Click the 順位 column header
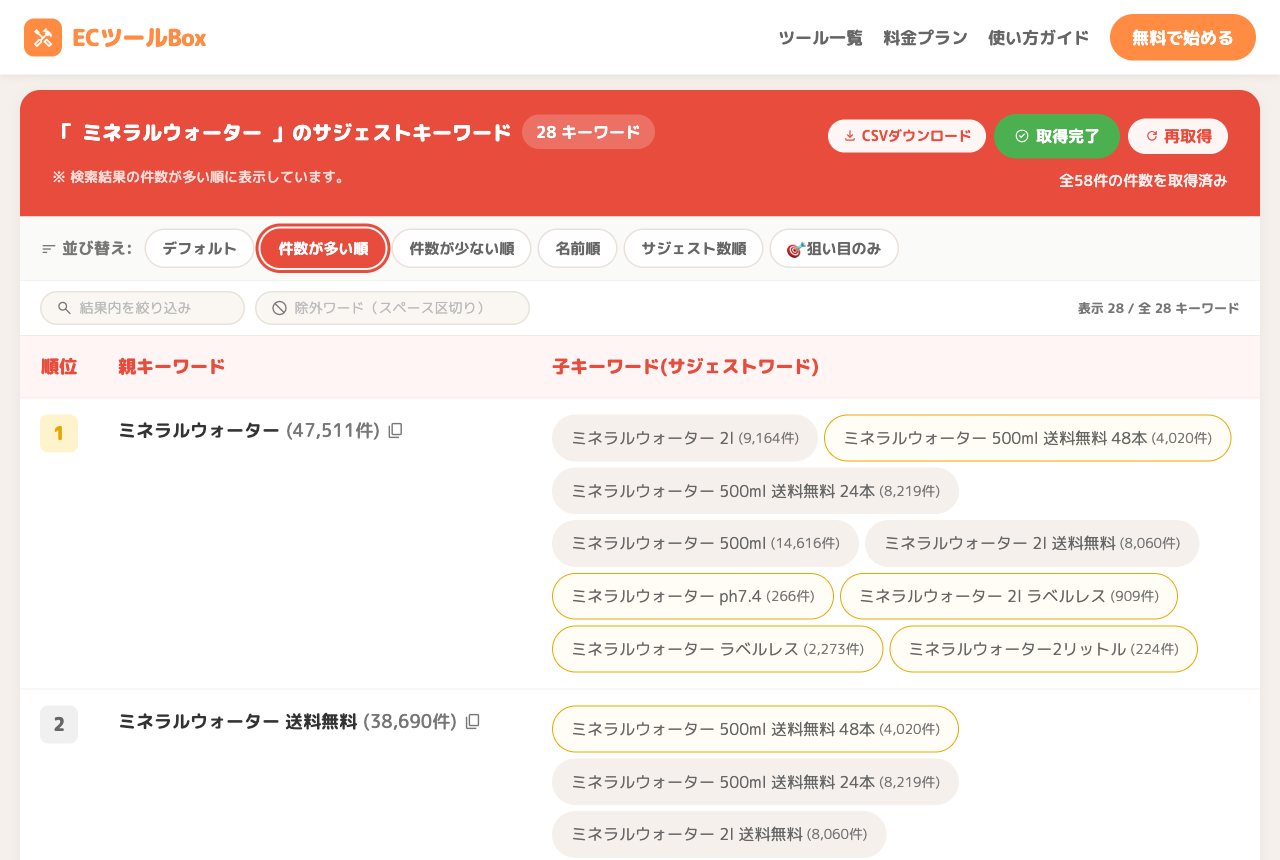This screenshot has width=1280, height=860. pos(59,367)
